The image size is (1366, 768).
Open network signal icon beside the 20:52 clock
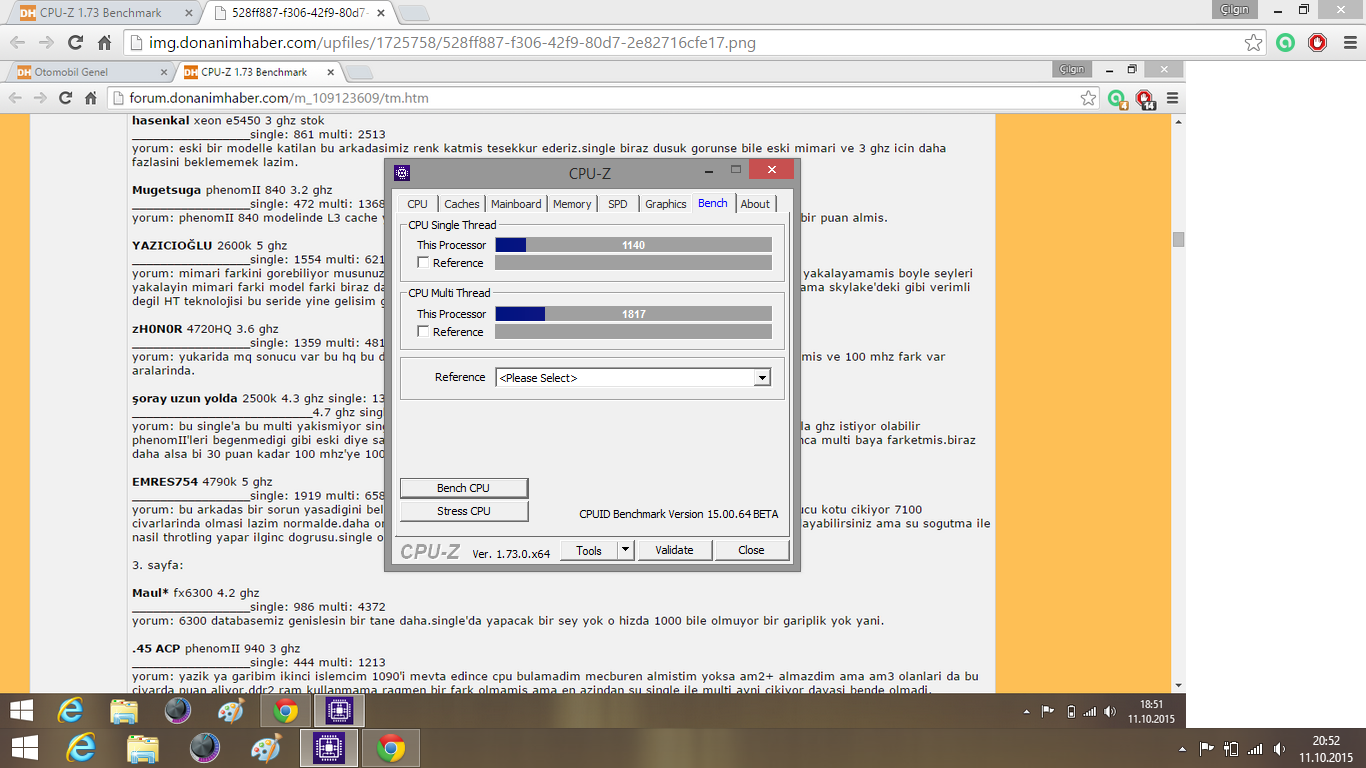(x=1255, y=748)
